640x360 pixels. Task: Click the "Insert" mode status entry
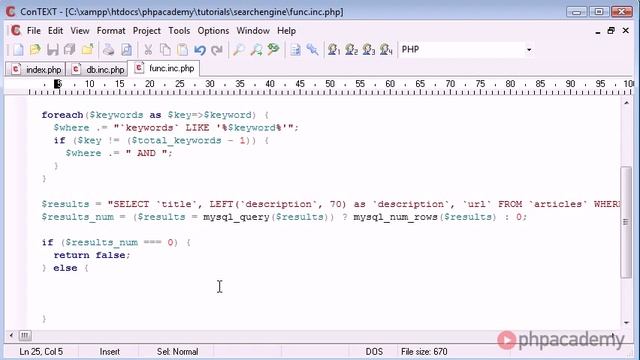(x=110, y=351)
